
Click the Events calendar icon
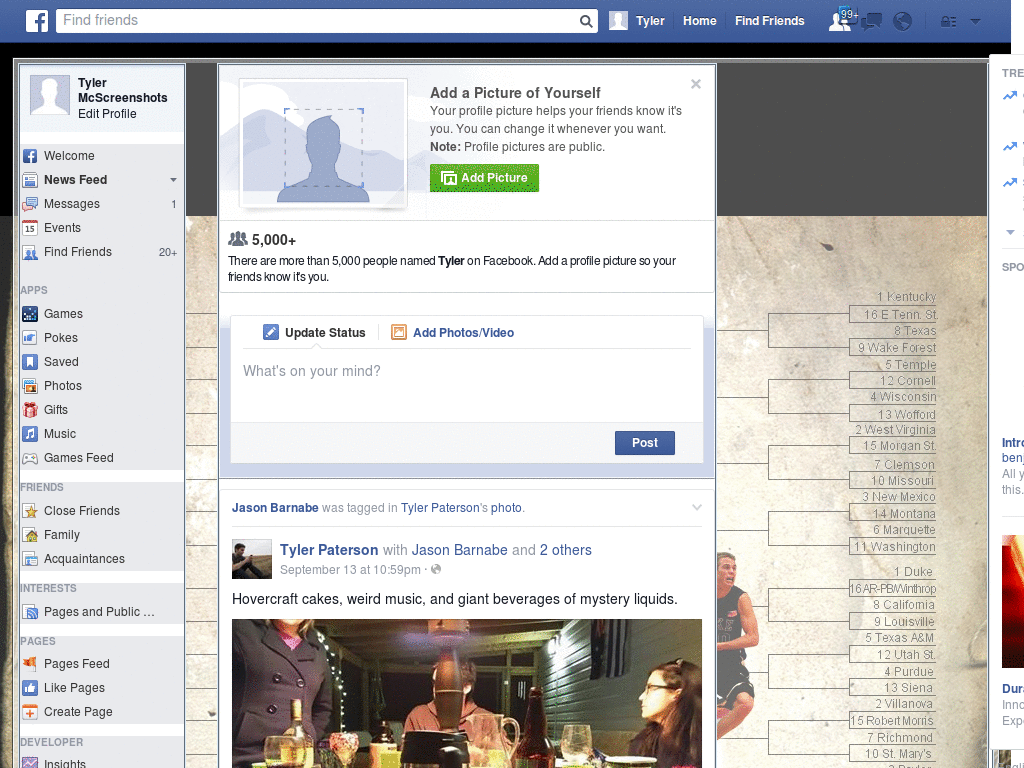pos(30,228)
